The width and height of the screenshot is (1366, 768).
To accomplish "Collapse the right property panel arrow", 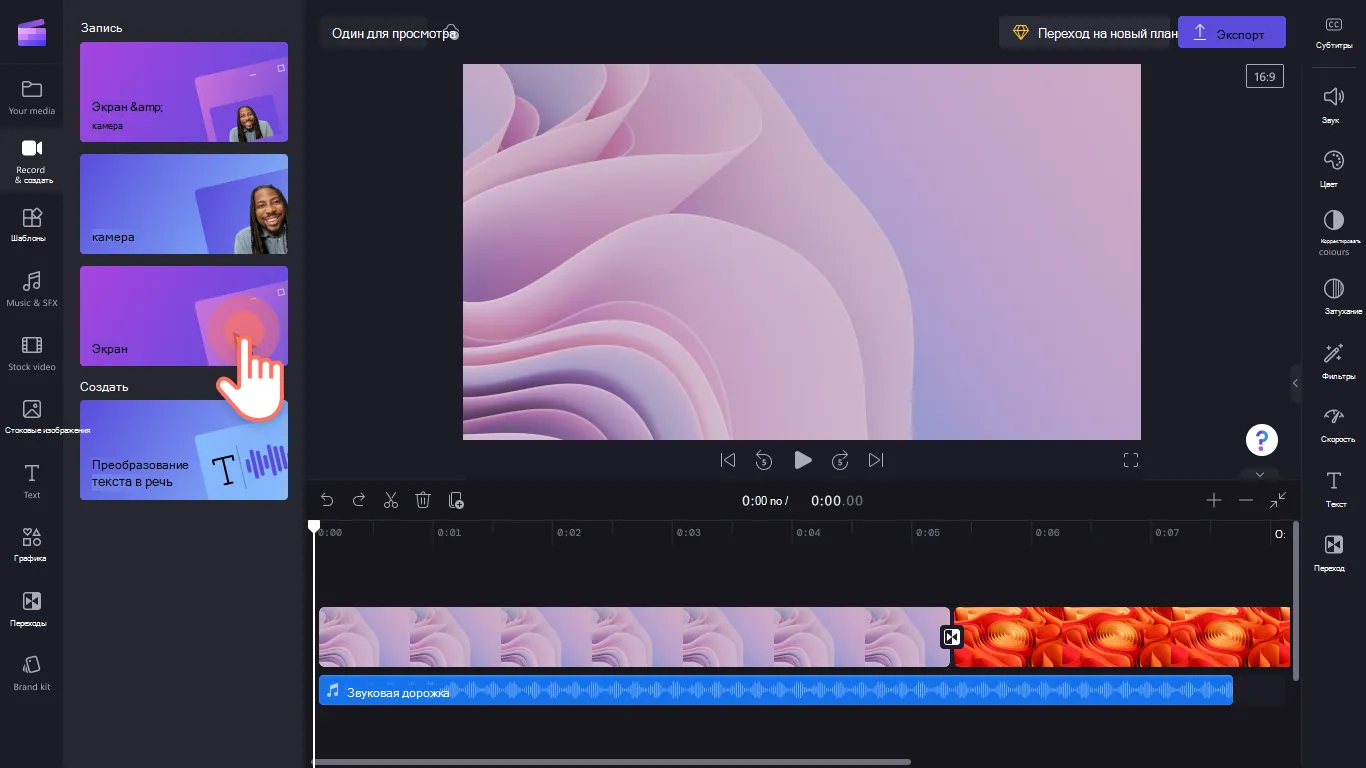I will click(1295, 383).
